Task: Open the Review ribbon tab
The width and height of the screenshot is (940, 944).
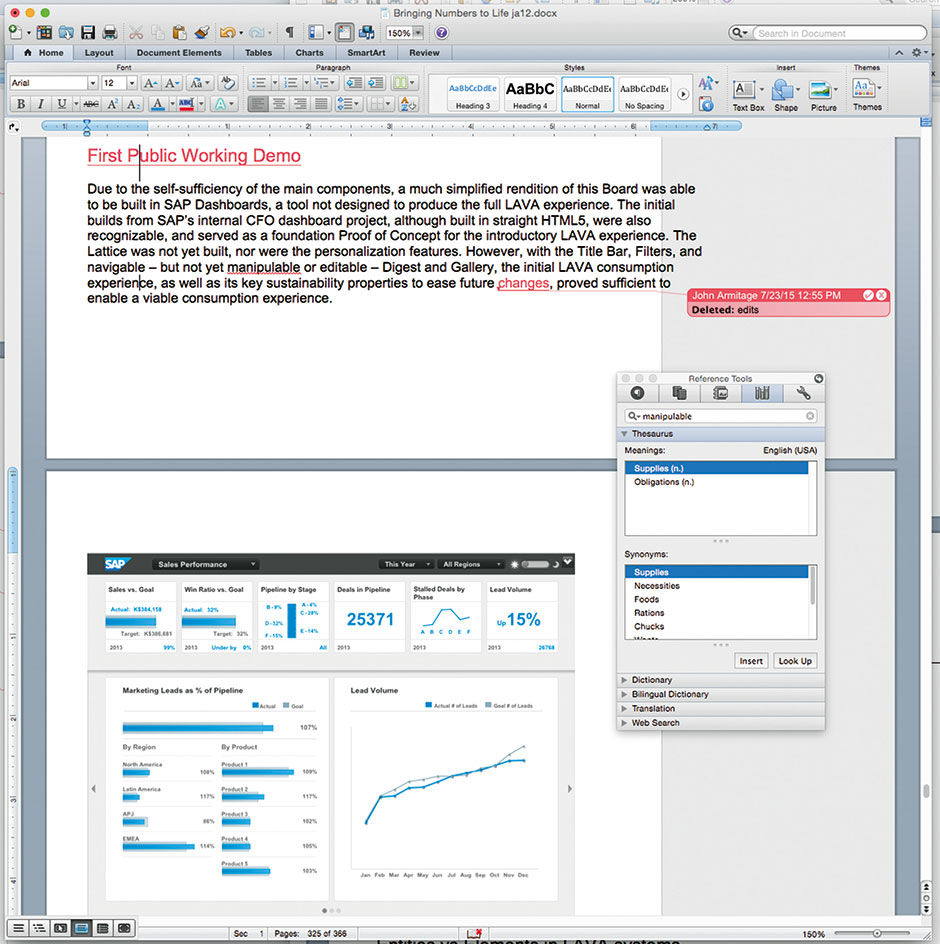Action: coord(425,53)
